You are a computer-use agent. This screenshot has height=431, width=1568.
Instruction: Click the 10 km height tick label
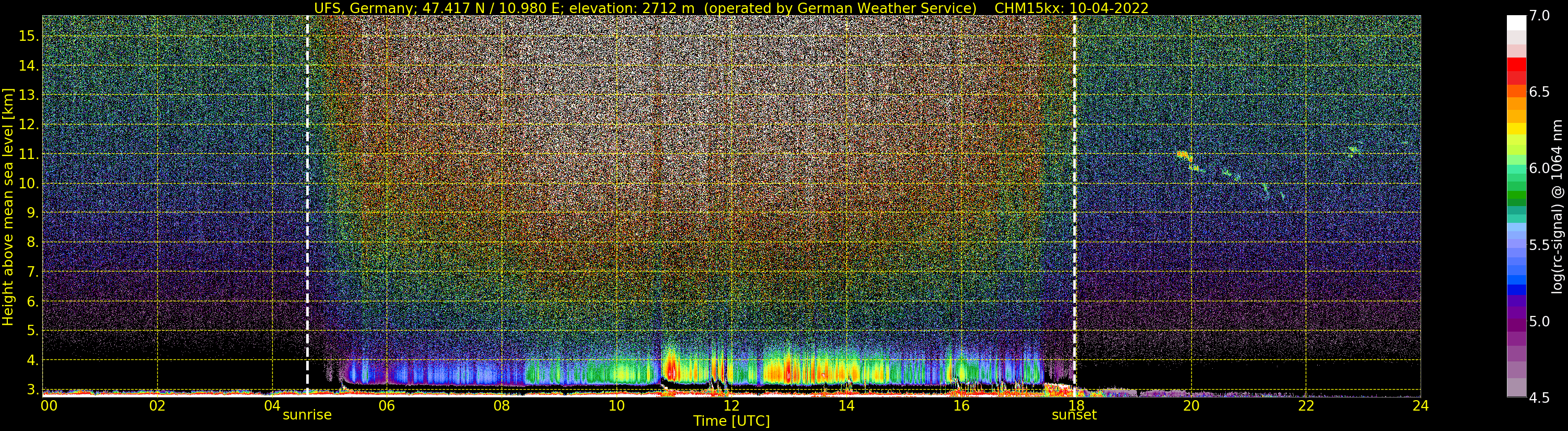point(28,183)
